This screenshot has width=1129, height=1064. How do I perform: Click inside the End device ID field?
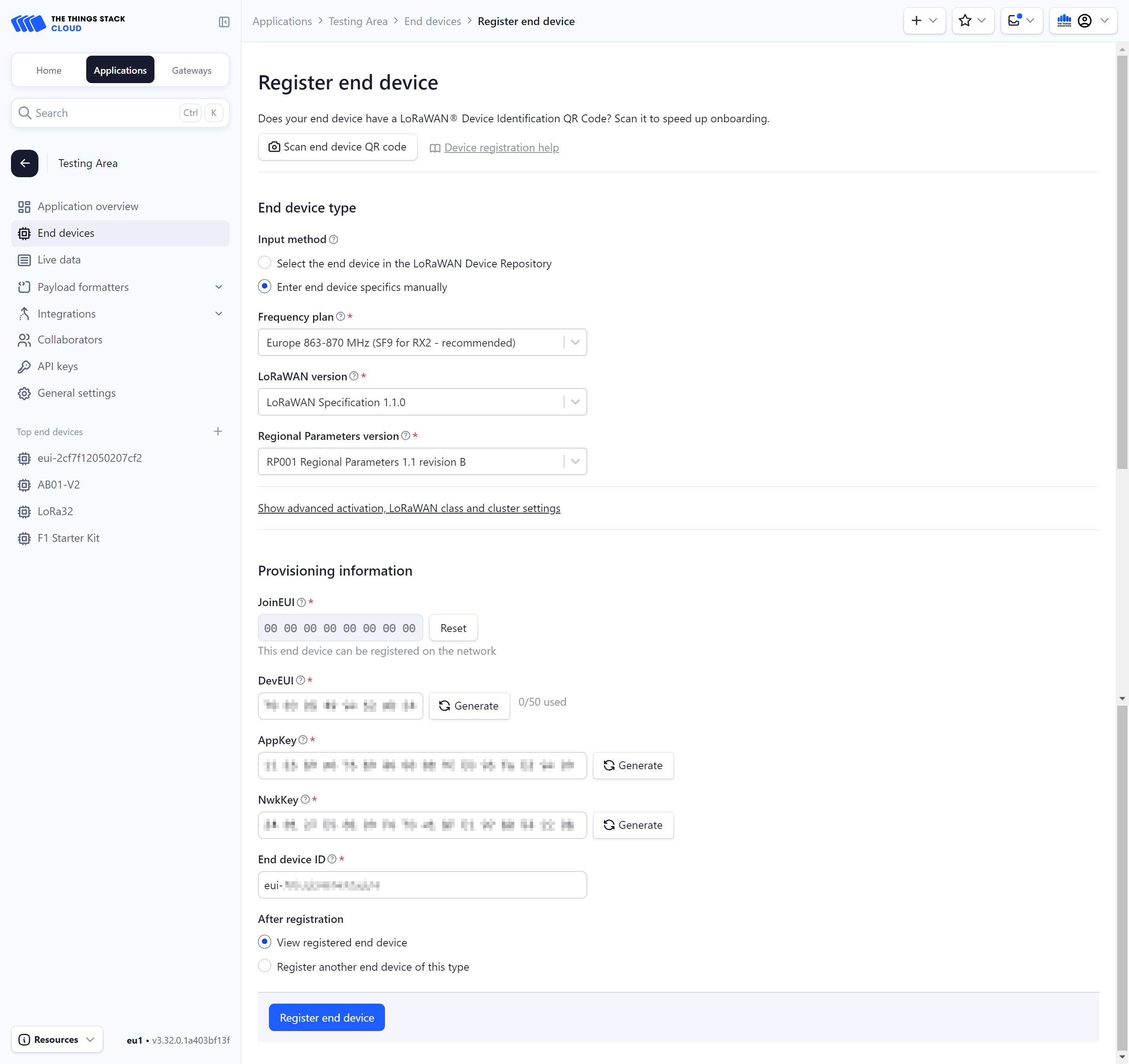(x=422, y=884)
